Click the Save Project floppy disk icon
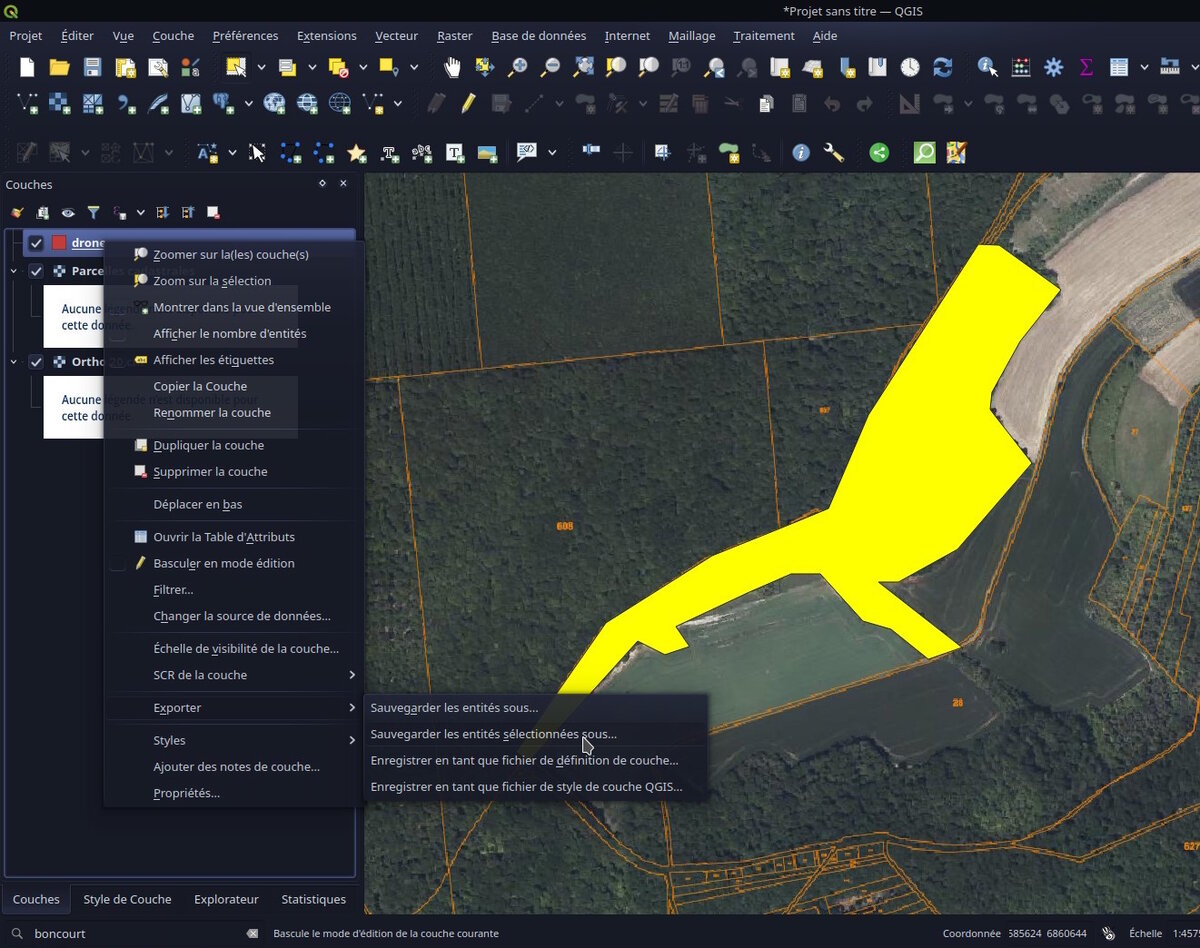Screen dimensions: 1200x948 (92, 67)
